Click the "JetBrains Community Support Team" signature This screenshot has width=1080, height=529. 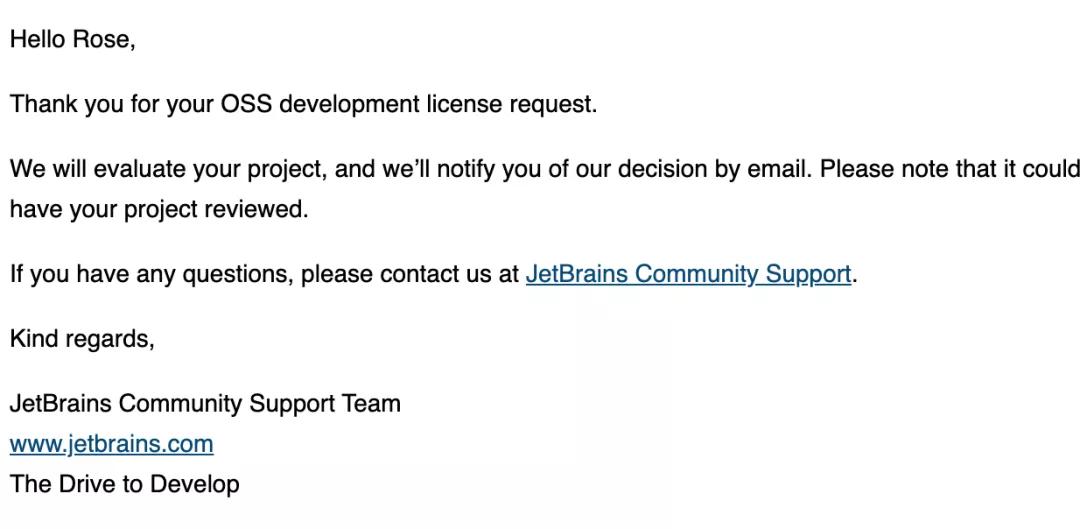pyautogui.click(x=205, y=404)
